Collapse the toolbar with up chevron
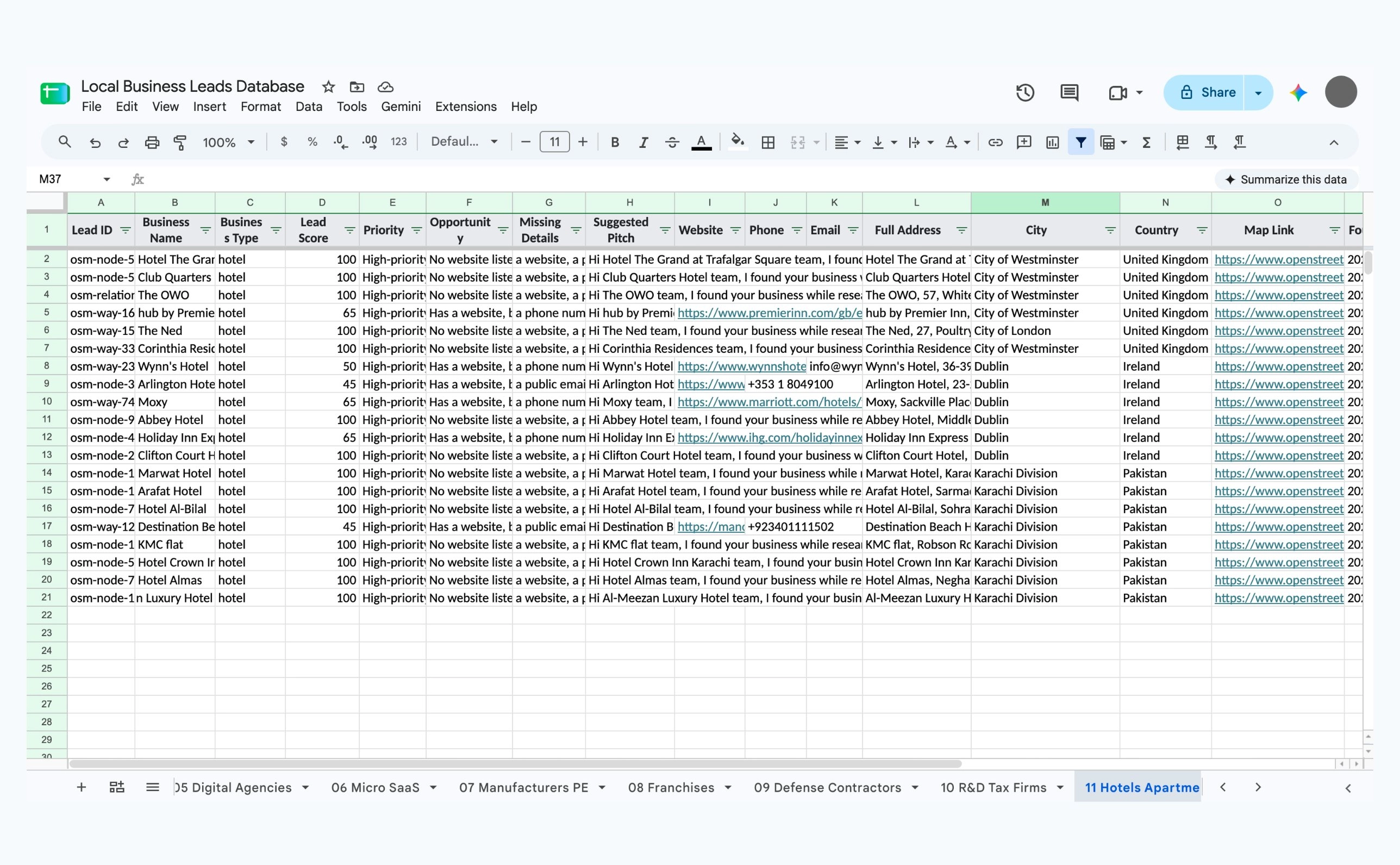Image resolution: width=1400 pixels, height=865 pixels. [1334, 142]
